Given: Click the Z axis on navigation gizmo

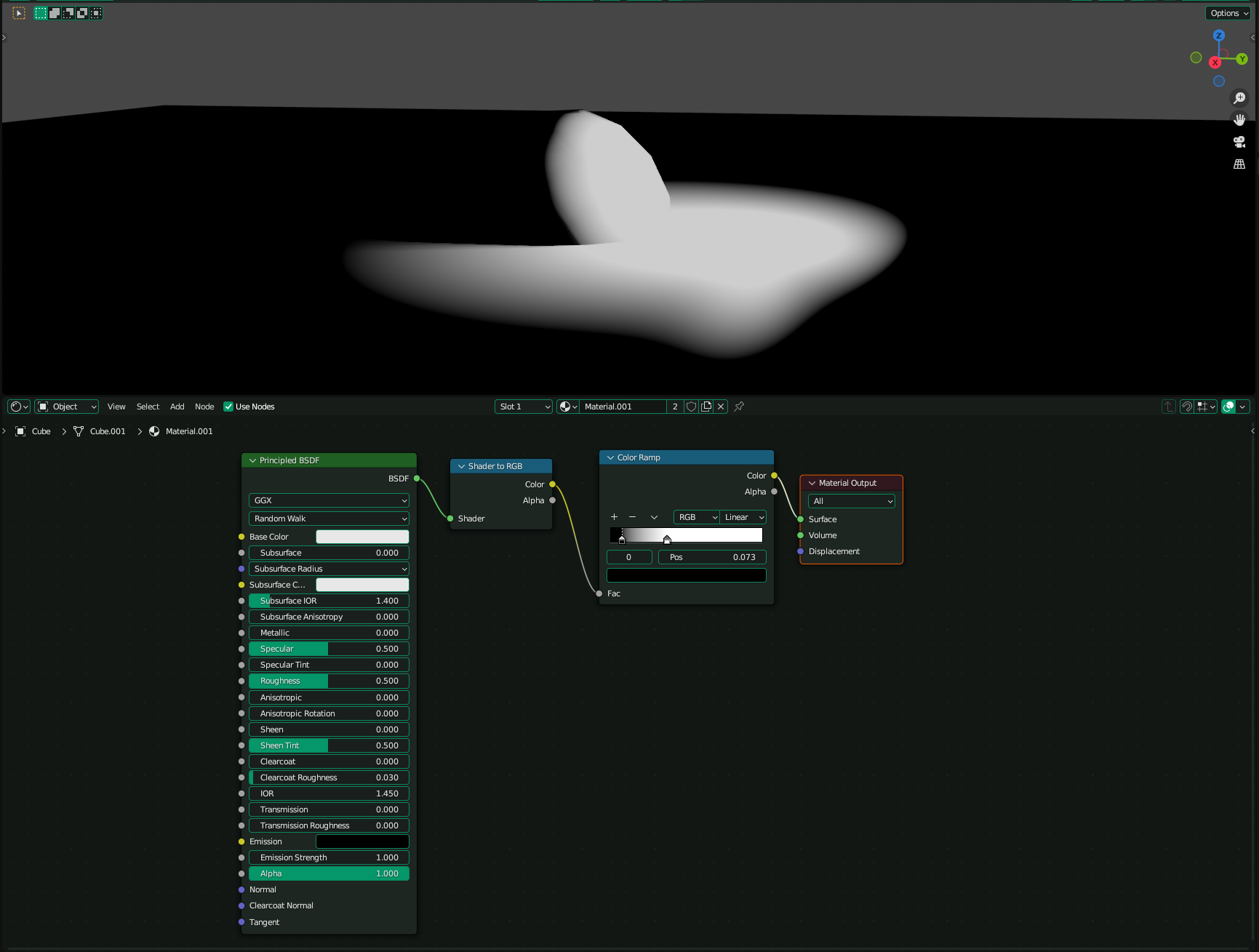Looking at the screenshot, I should point(1219,36).
